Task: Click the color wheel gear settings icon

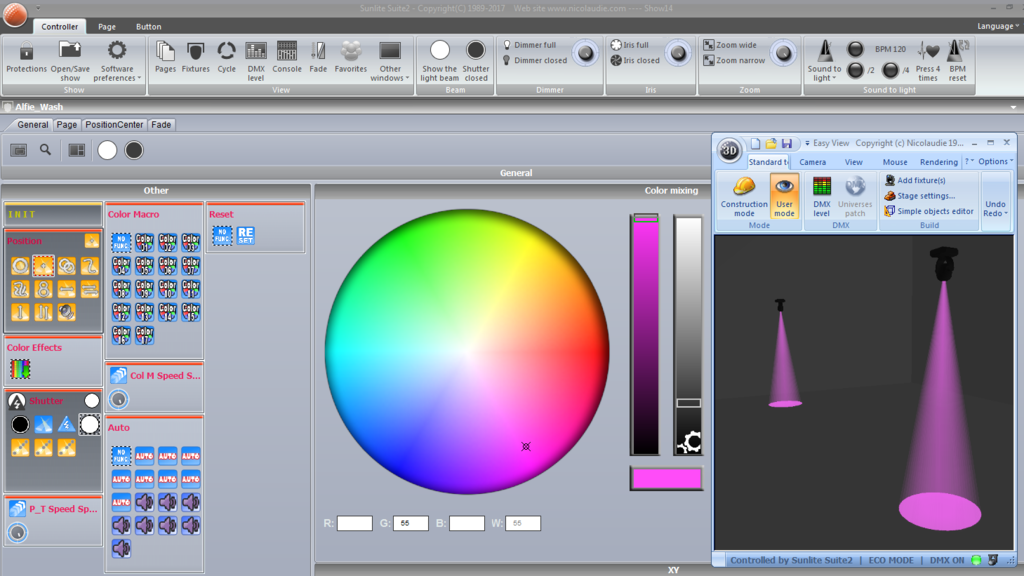Action: coord(689,443)
